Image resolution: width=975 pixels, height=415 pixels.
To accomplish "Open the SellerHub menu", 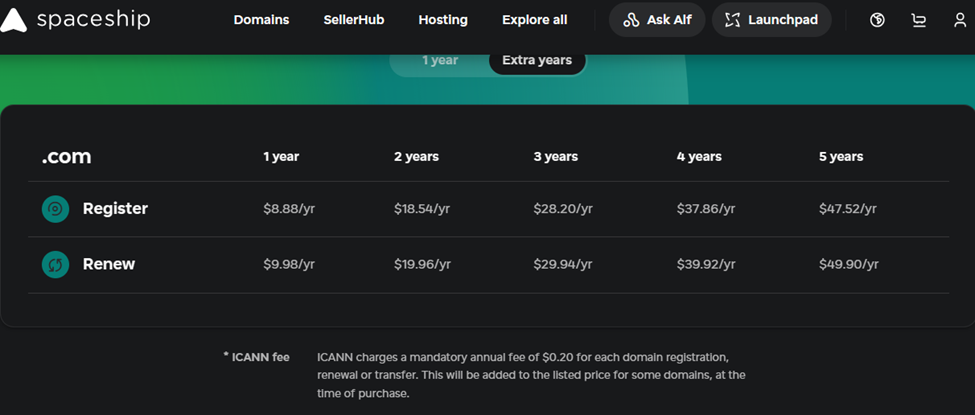I will [354, 20].
